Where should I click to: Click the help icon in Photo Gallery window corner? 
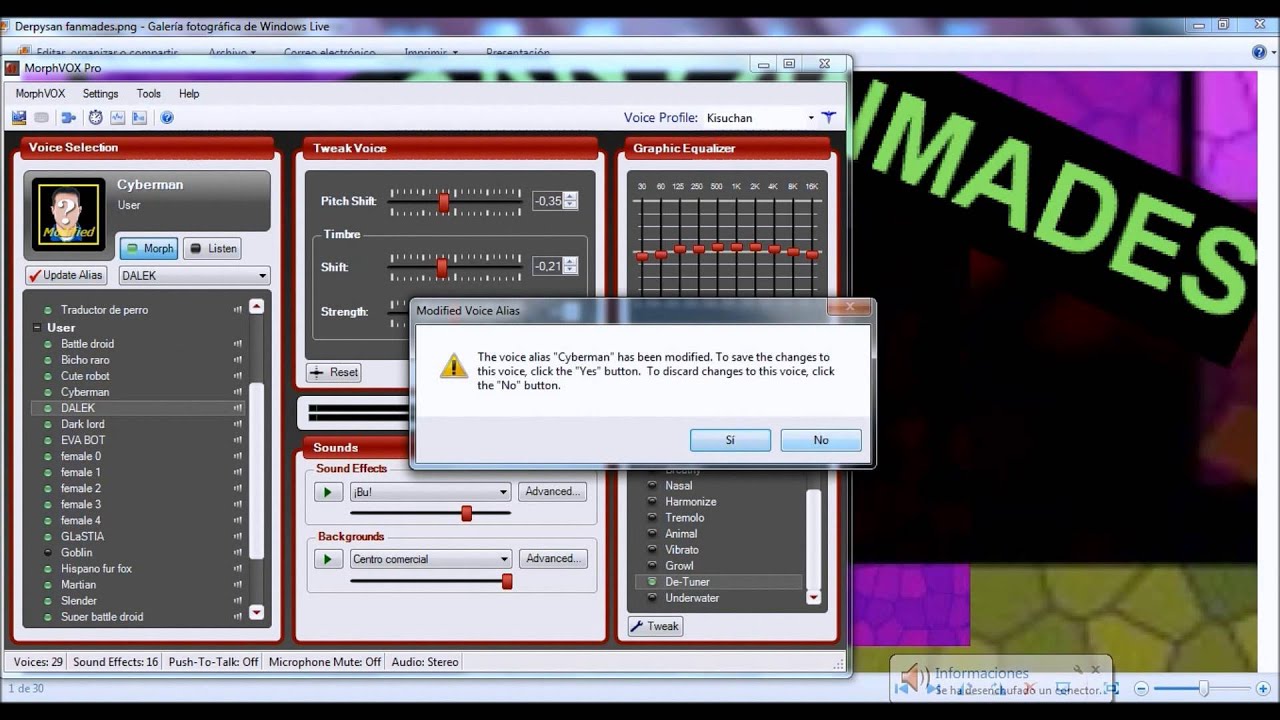1259,52
